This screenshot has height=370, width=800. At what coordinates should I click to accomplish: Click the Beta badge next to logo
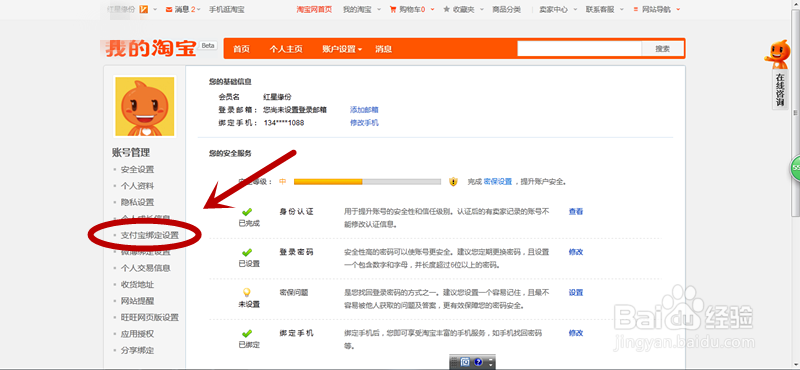208,45
